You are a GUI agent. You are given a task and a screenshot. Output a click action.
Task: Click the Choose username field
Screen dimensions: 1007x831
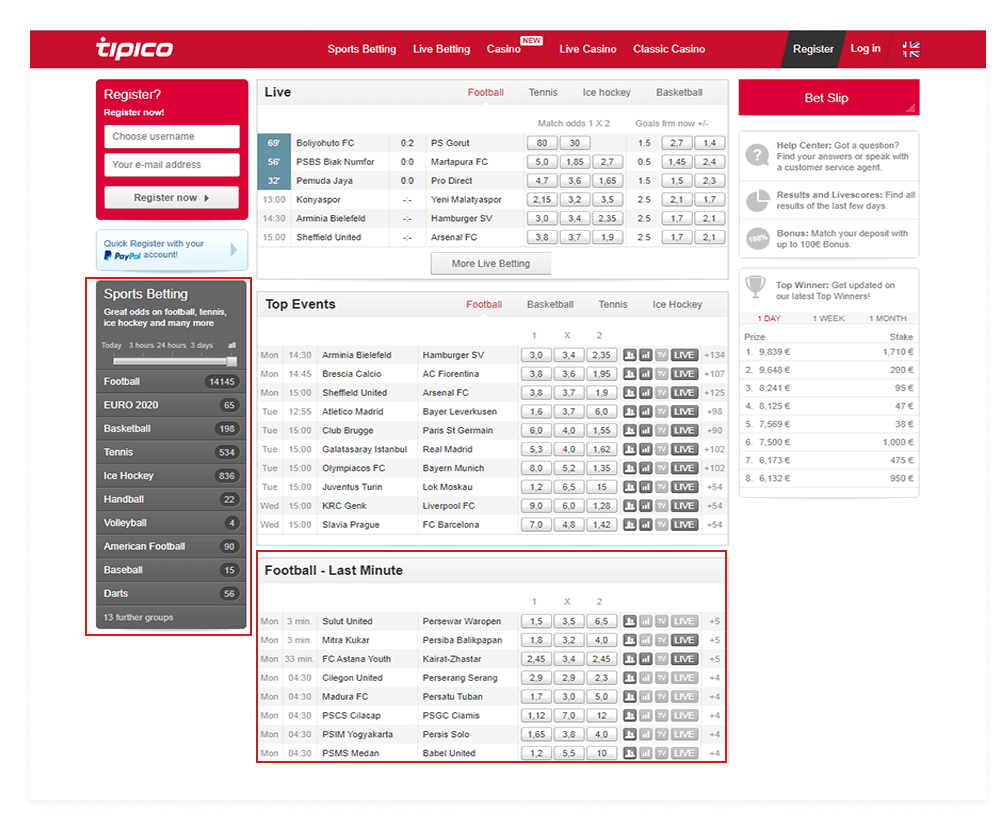pos(171,136)
